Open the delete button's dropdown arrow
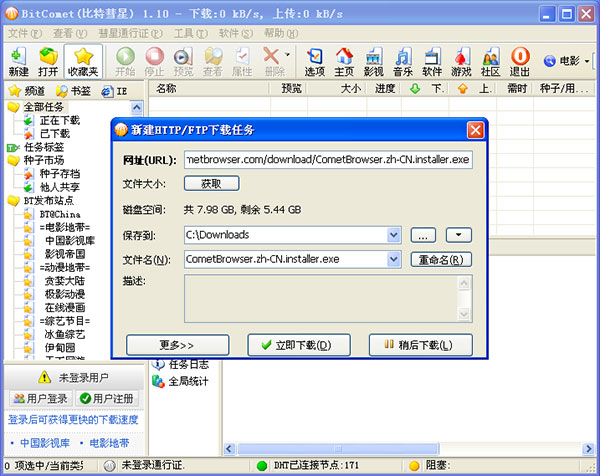600x476 pixels. coord(287,55)
